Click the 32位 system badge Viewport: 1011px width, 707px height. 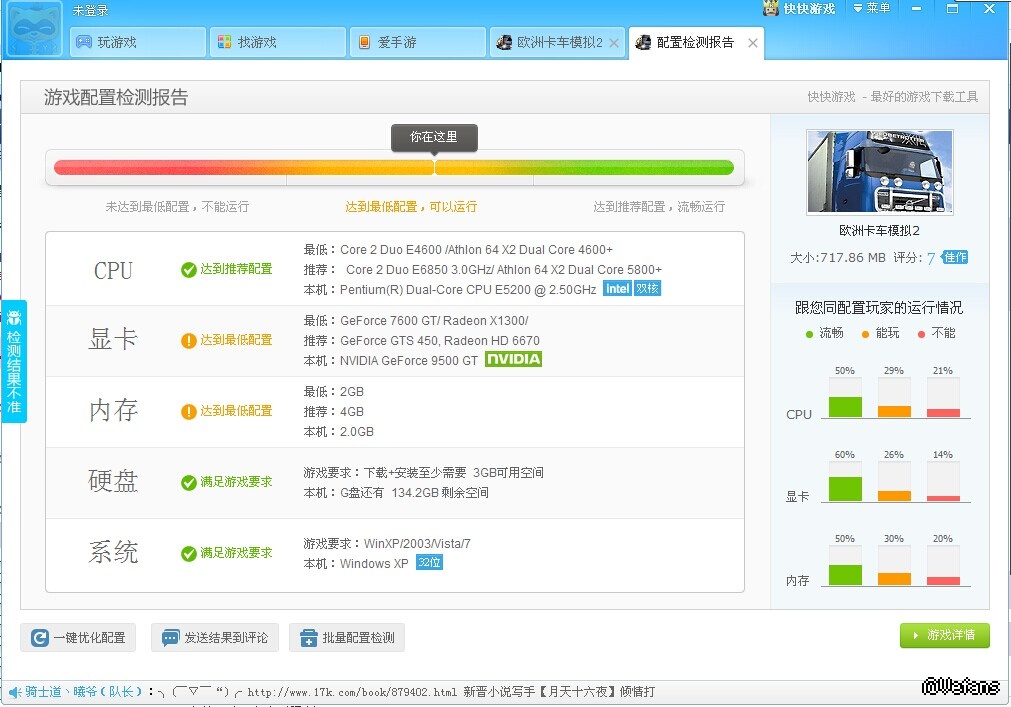[x=429, y=563]
